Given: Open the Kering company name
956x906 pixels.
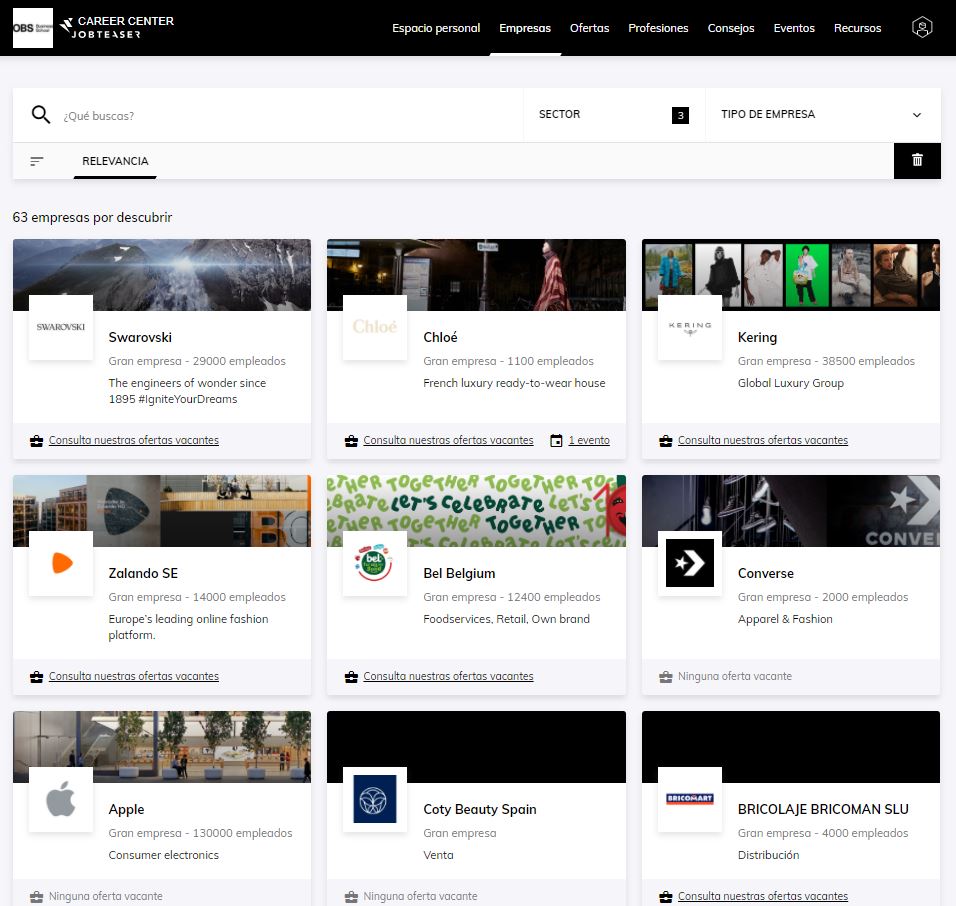Looking at the screenshot, I should tap(757, 337).
